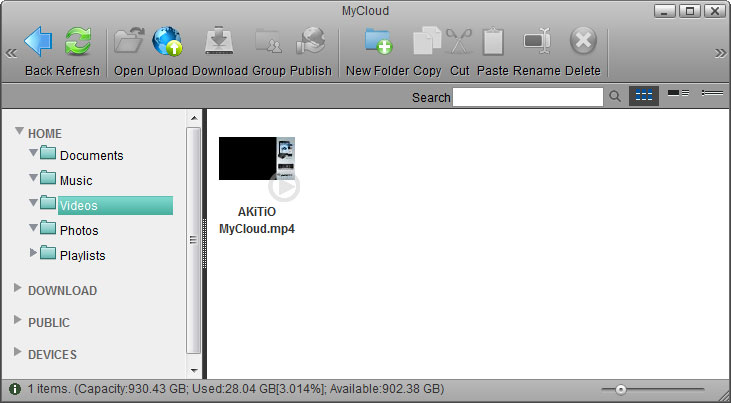Show more toolbar items on right
The width and height of the screenshot is (731, 403).
click(x=719, y=53)
